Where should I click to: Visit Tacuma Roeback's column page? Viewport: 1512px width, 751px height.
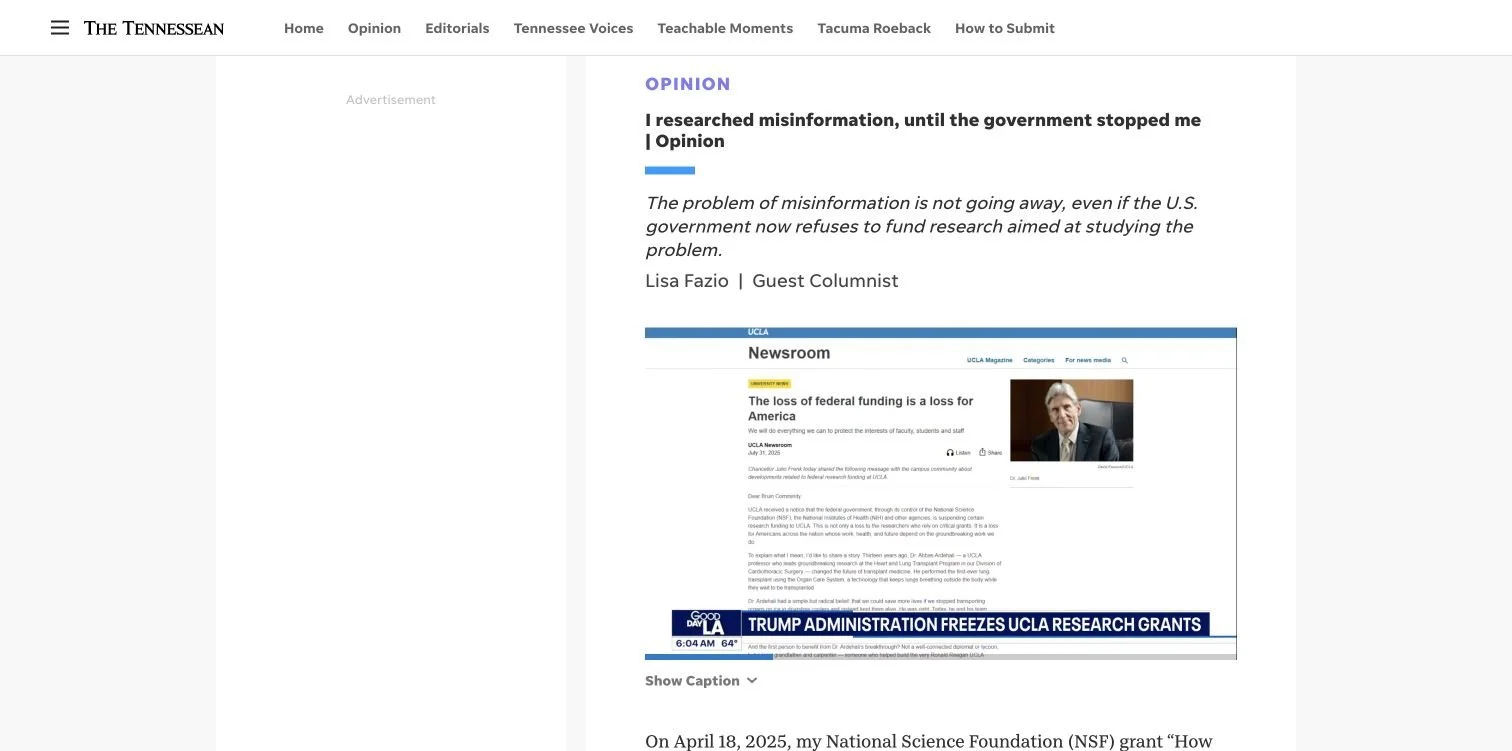click(874, 28)
